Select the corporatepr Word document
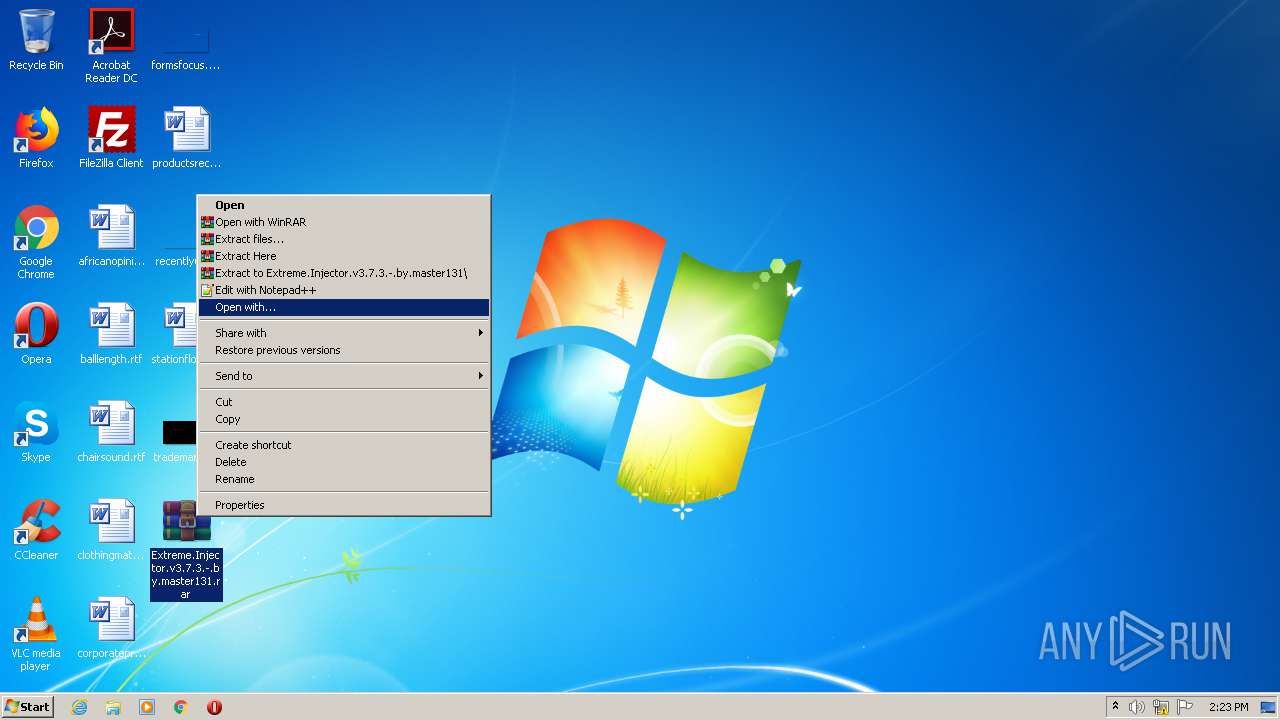The image size is (1280, 720). (111, 628)
